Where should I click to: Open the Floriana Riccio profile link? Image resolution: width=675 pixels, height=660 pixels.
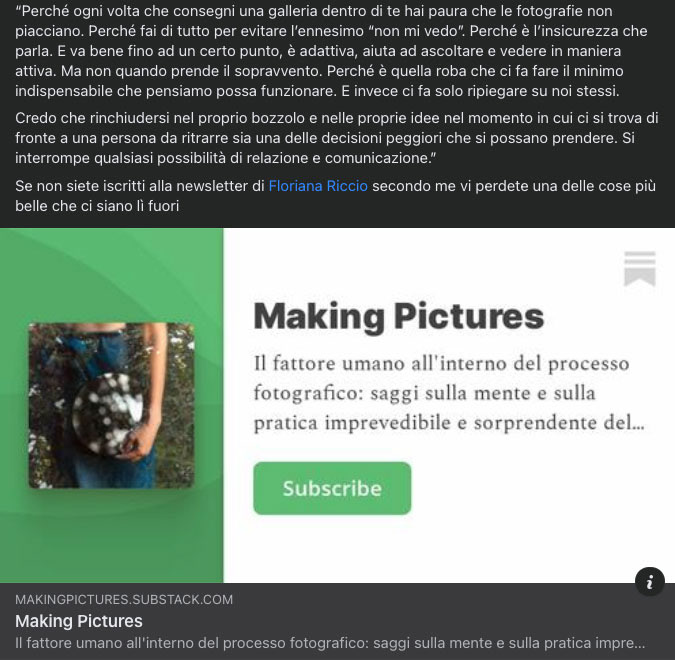pos(318,186)
